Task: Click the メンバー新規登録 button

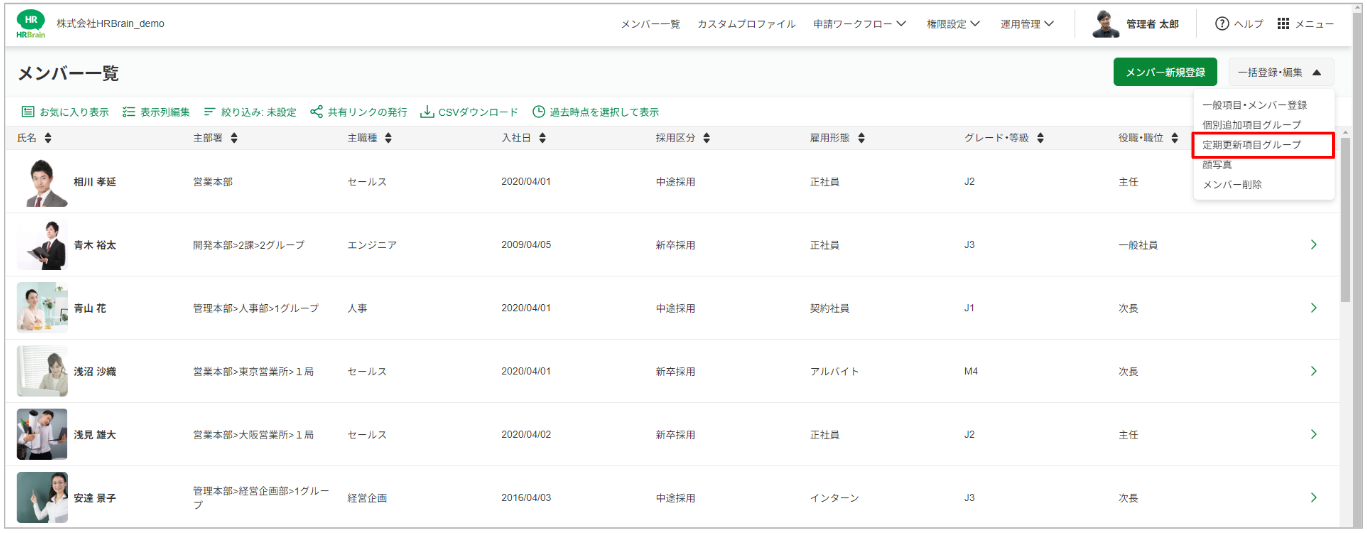Action: [1165, 72]
